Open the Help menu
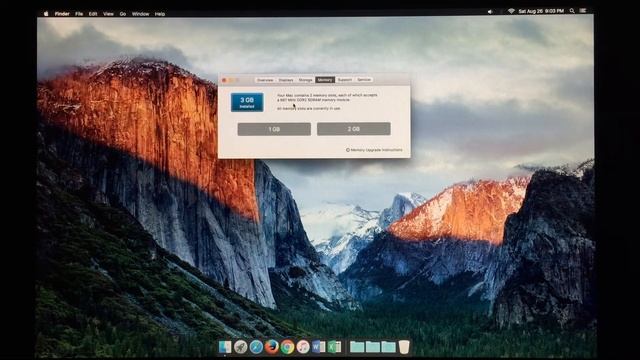The image size is (640, 360). click(x=160, y=13)
